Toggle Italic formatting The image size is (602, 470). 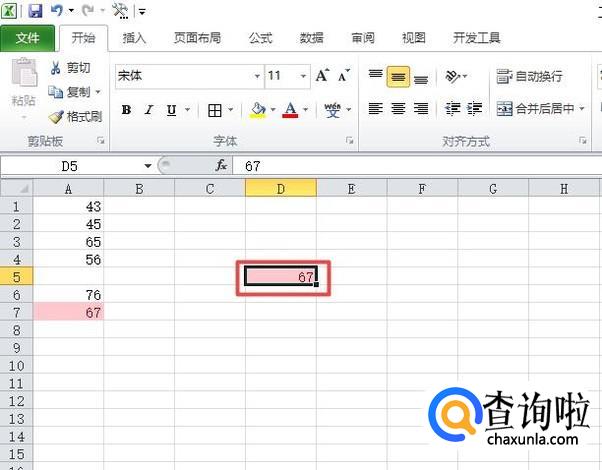coord(149,110)
